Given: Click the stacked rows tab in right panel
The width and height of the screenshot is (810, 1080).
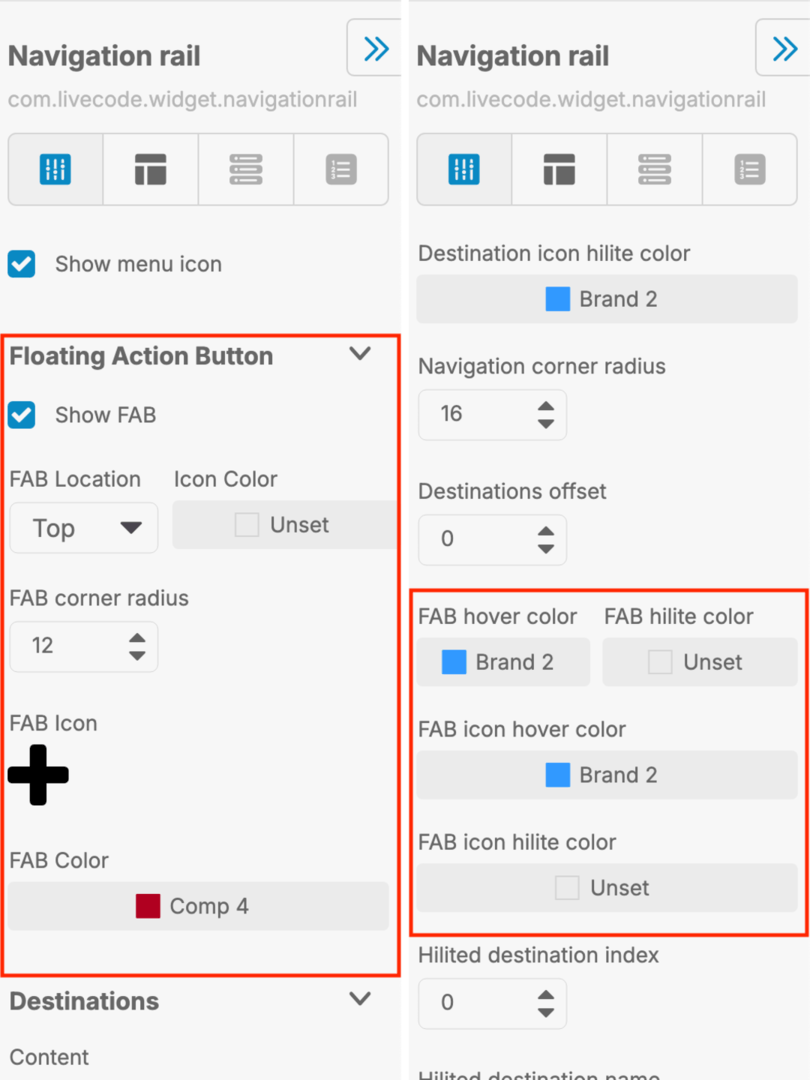Looking at the screenshot, I should (654, 169).
